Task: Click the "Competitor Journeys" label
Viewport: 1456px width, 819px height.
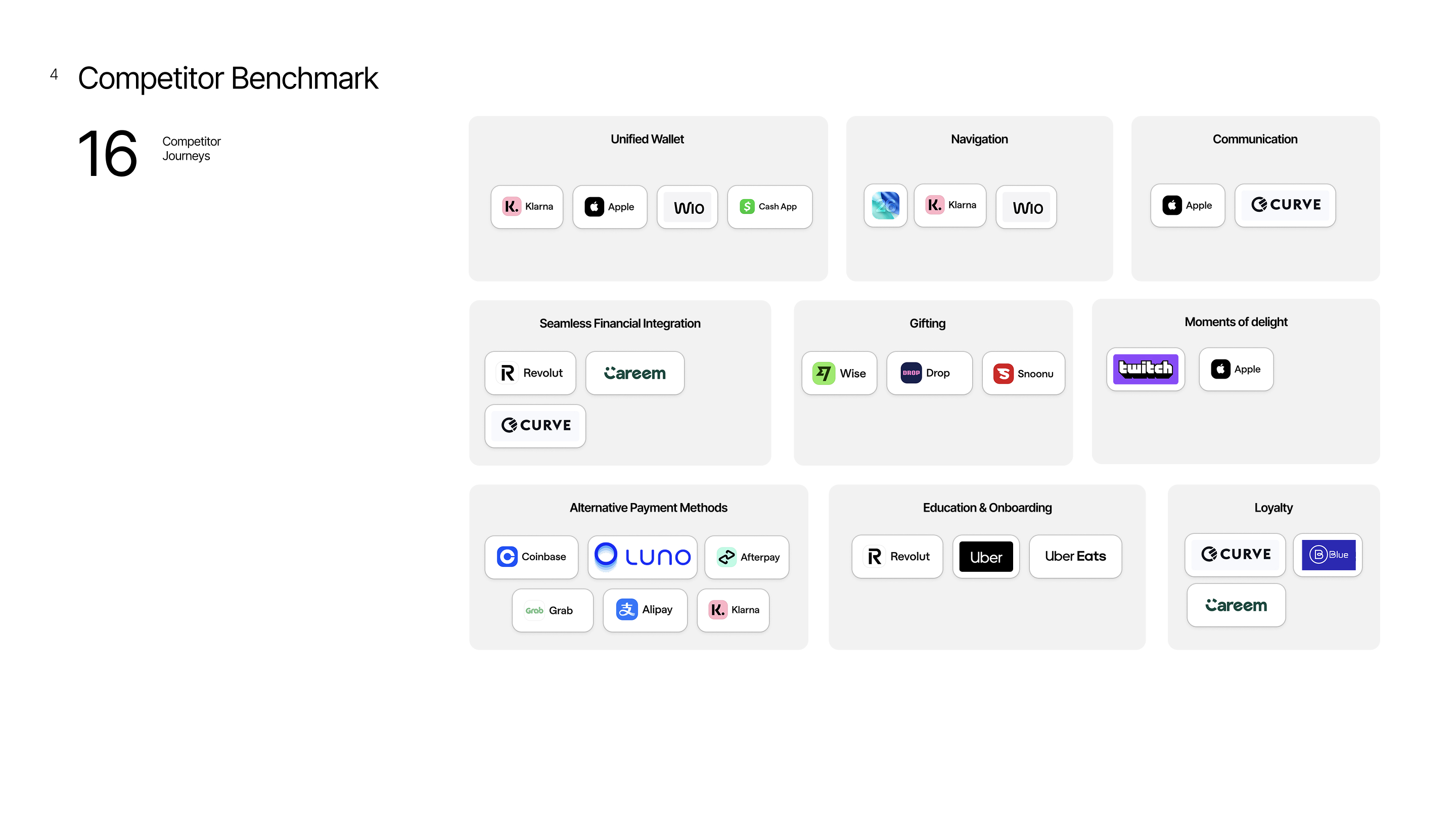Action: pos(191,149)
